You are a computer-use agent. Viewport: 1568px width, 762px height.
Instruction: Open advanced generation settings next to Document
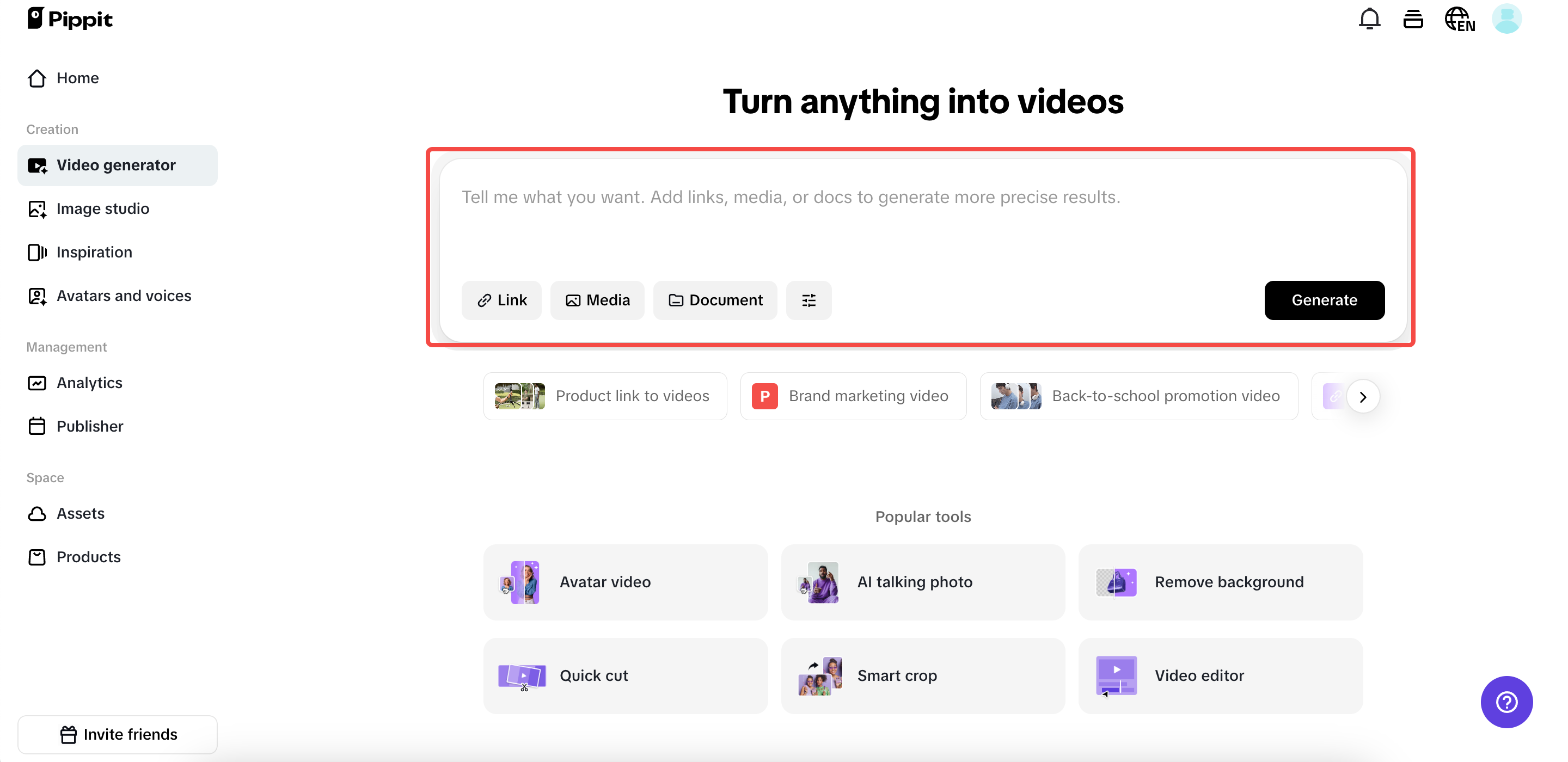(x=808, y=300)
